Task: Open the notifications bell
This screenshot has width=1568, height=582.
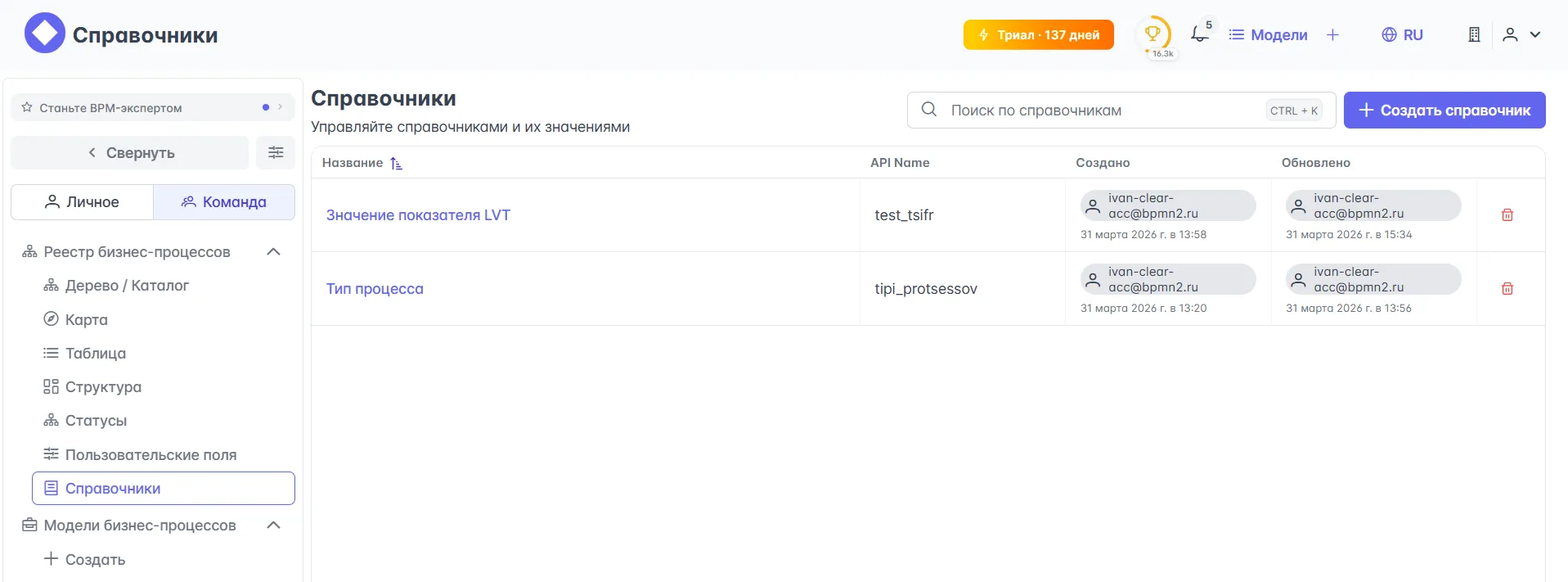Action: 1199,34
